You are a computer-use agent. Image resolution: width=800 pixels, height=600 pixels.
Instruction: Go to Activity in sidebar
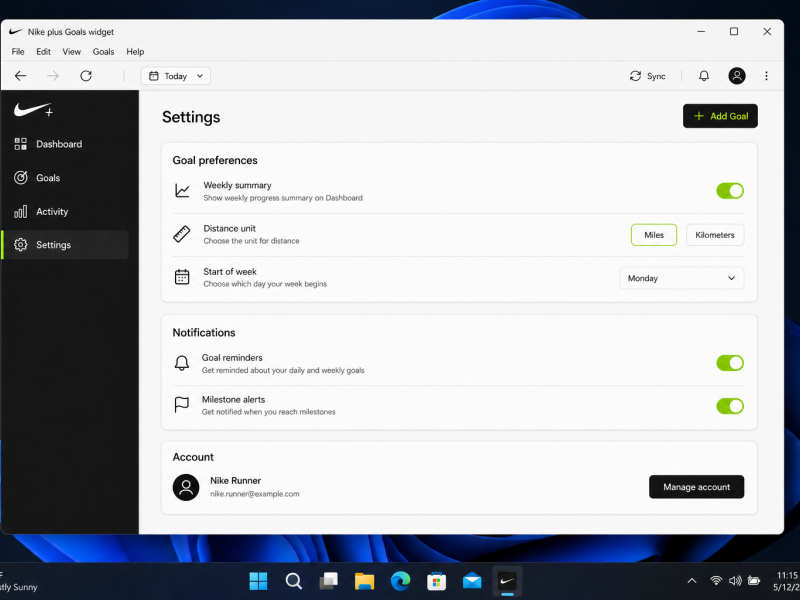point(66,211)
